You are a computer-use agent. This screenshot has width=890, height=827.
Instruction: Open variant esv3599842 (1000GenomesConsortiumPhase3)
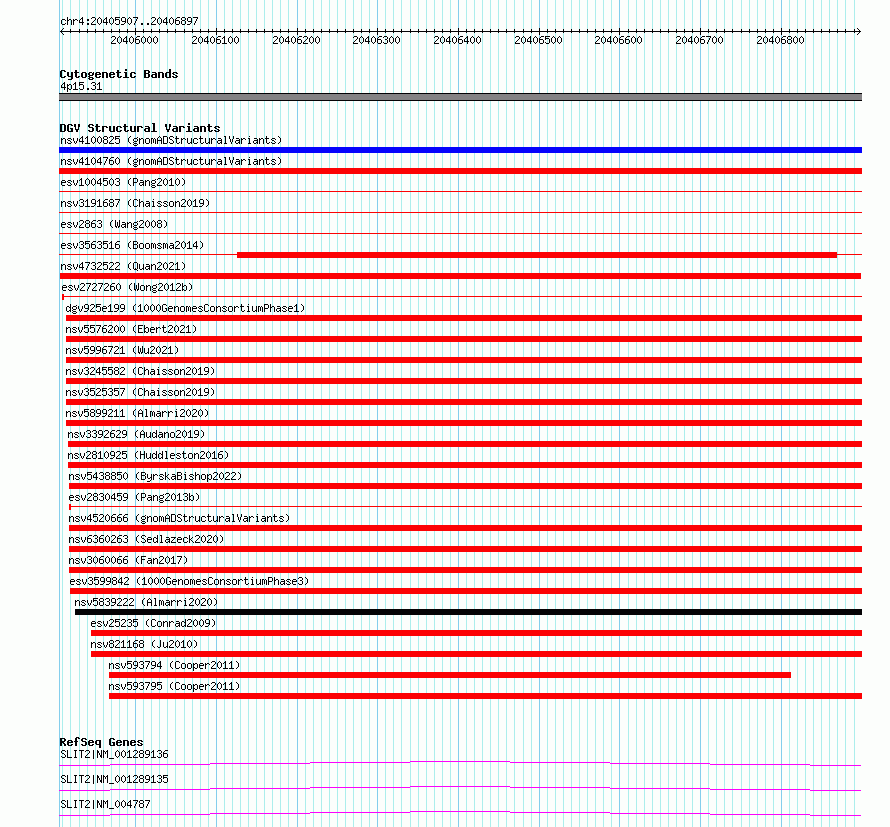click(189, 581)
